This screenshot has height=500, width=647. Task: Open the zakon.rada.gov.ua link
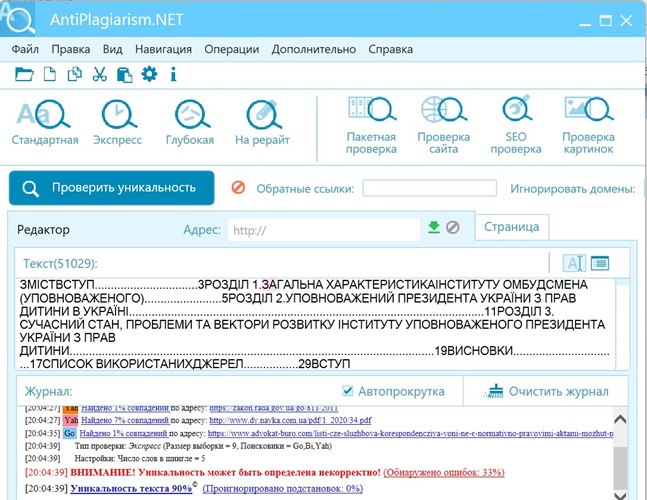[274, 408]
